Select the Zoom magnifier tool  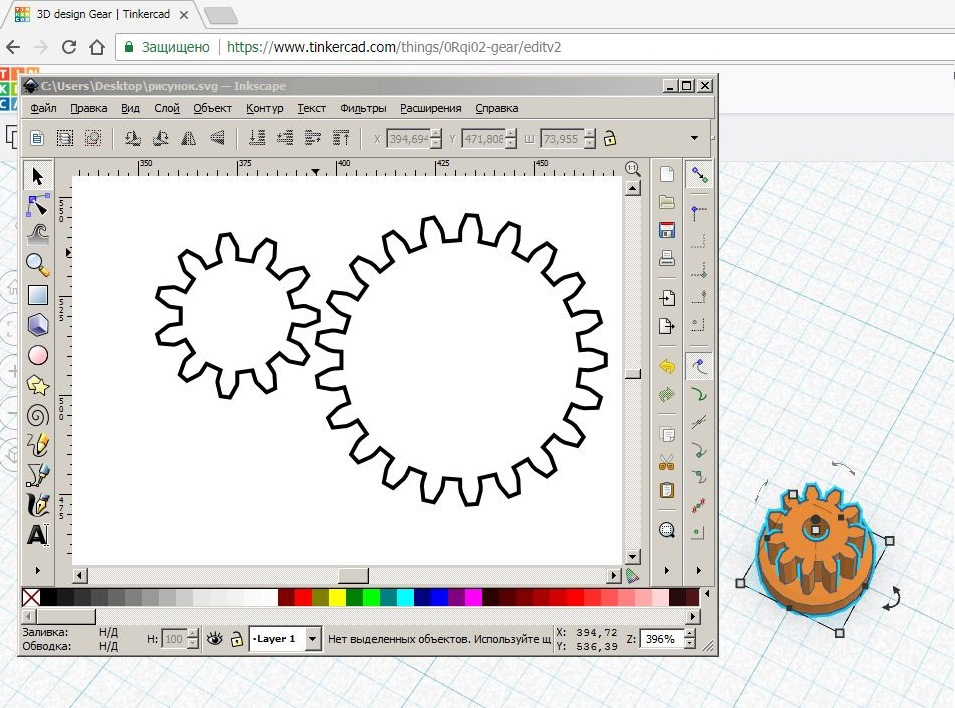[38, 264]
